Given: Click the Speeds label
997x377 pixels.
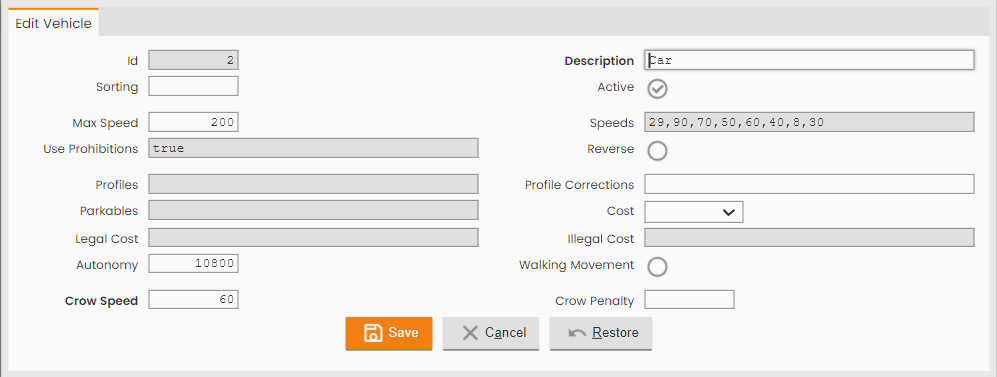Looking at the screenshot, I should pos(612,123).
